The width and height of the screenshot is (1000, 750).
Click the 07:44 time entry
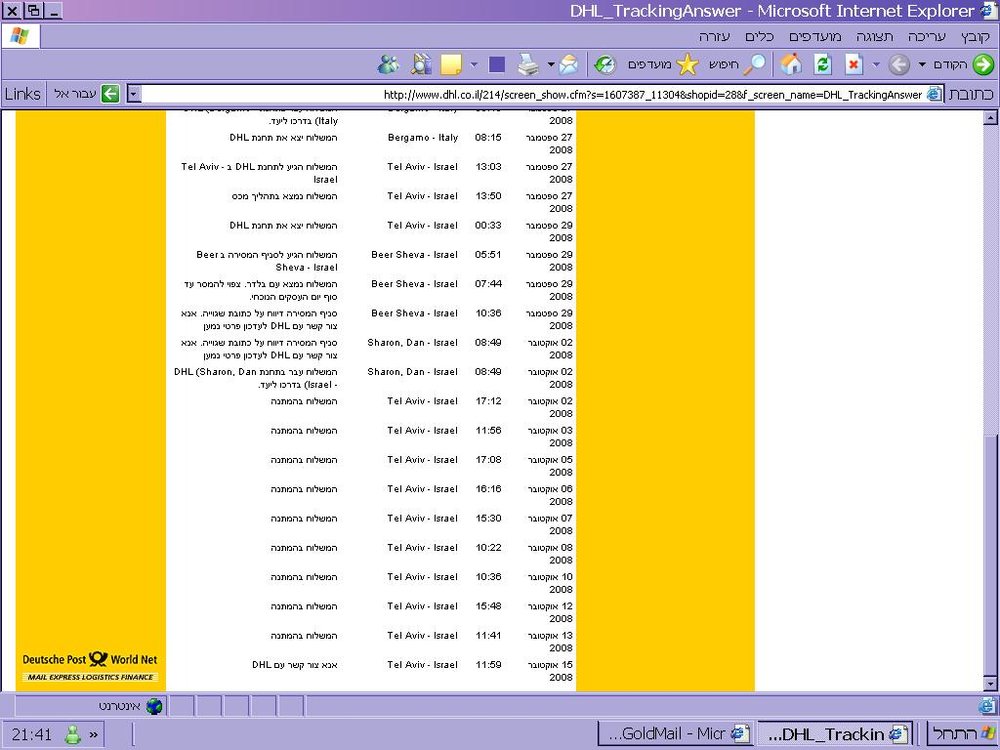coord(489,284)
